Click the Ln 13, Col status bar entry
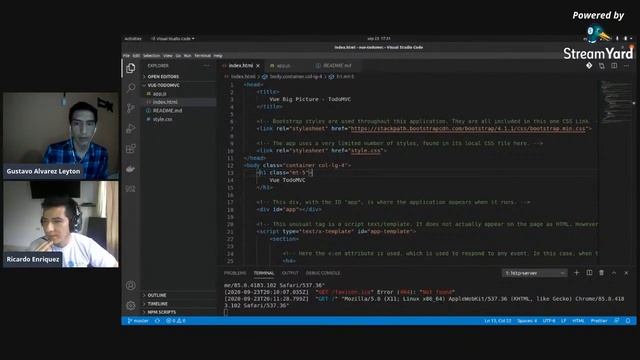The height and width of the screenshot is (360, 640). coord(498,321)
